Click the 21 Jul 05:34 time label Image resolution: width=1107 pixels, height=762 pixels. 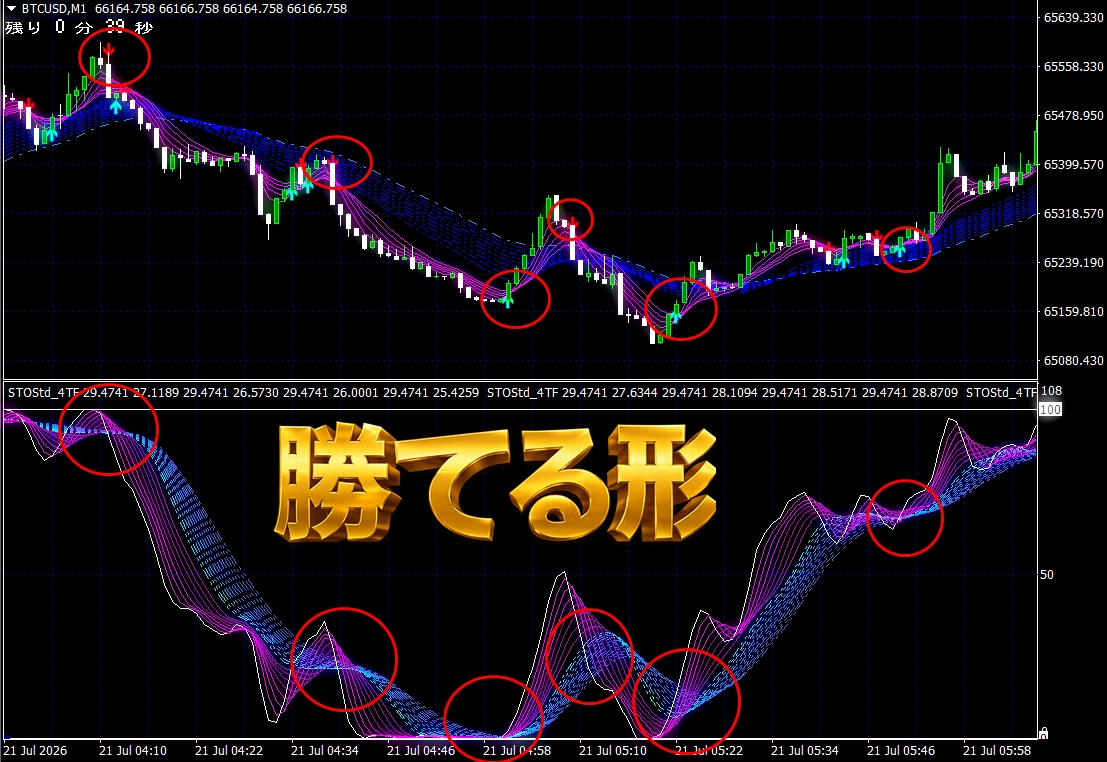click(805, 751)
